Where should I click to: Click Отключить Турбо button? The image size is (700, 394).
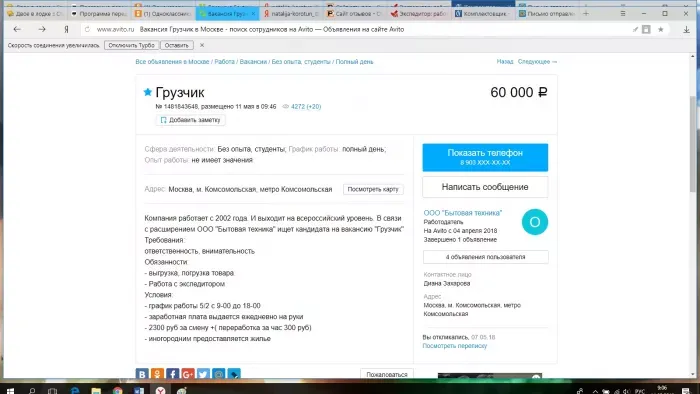click(131, 45)
